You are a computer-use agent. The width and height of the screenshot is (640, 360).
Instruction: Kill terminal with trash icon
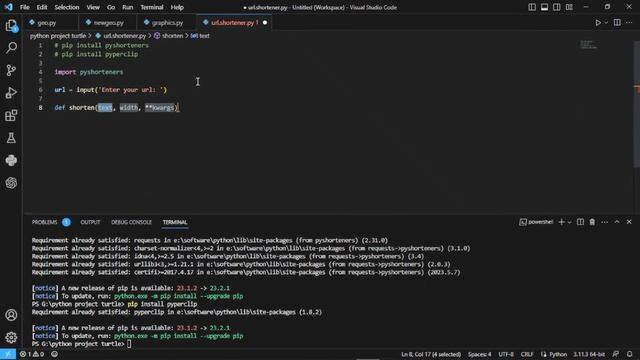592,222
